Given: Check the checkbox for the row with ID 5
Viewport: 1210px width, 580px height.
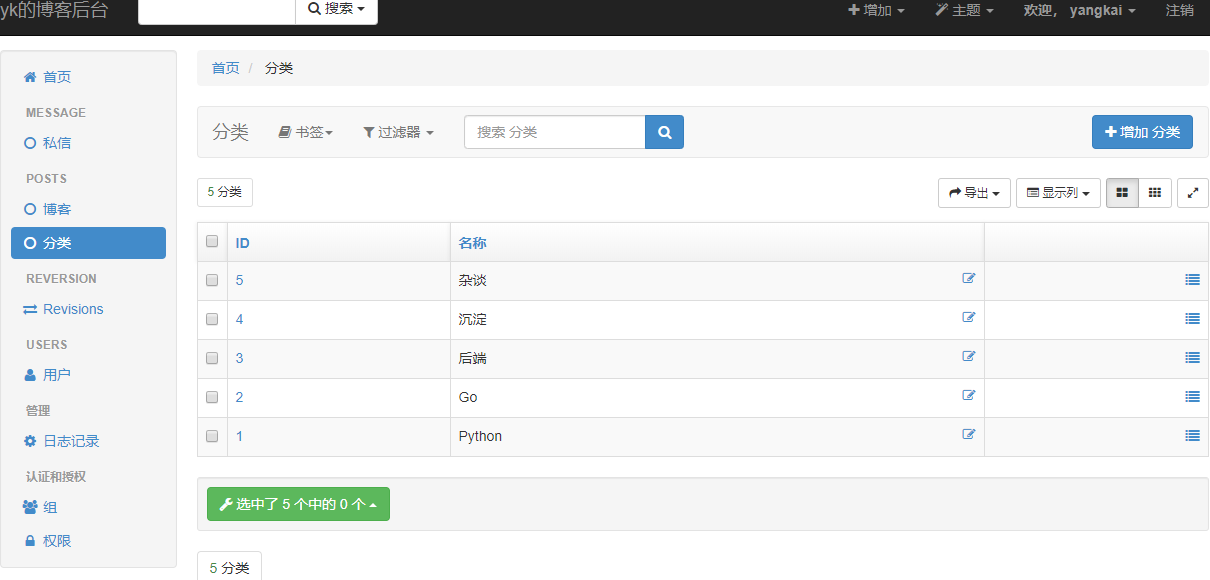Looking at the screenshot, I should pyautogui.click(x=212, y=281).
